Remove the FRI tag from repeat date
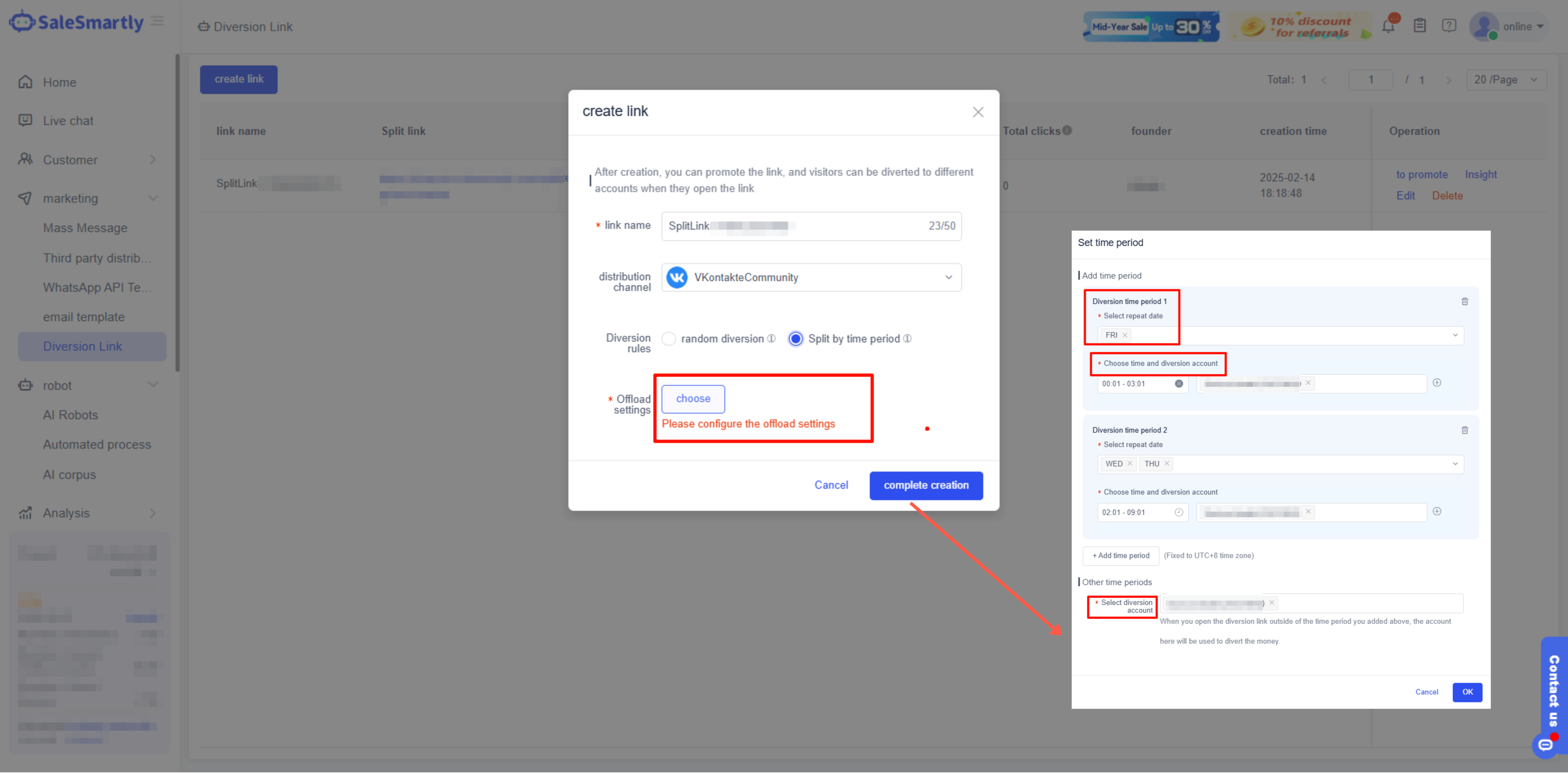This screenshot has width=1568, height=774. 1125,335
